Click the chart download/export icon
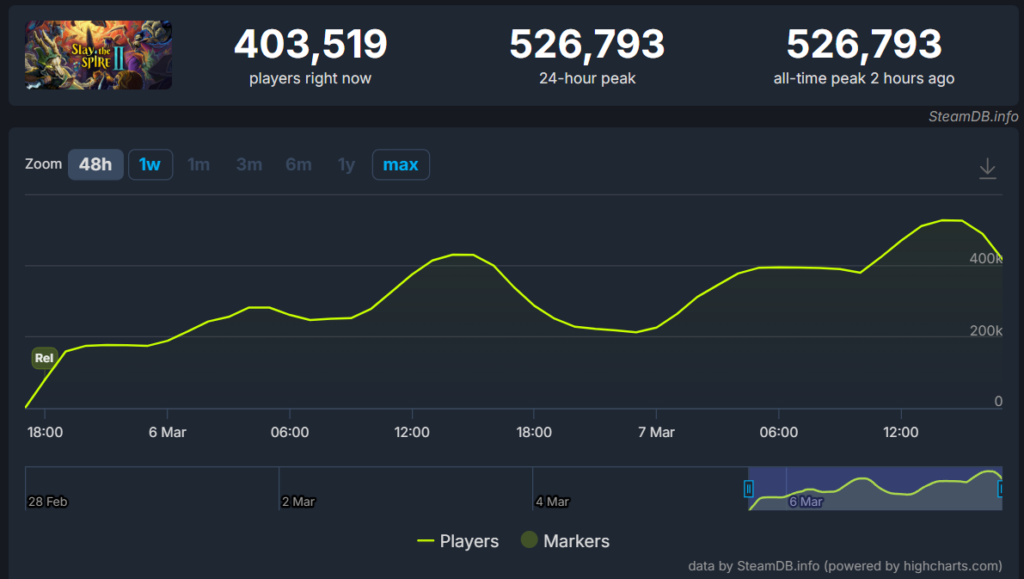The image size is (1024, 579). [988, 168]
